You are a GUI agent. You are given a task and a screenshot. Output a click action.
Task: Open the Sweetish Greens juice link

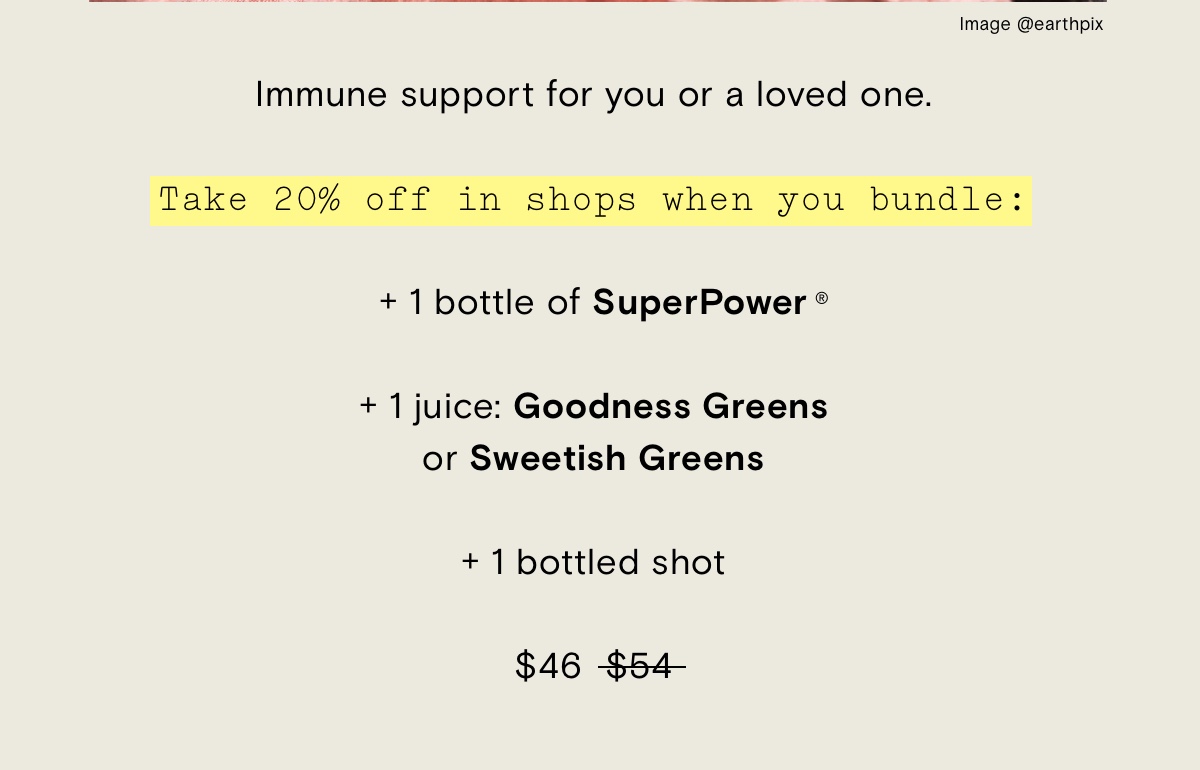click(617, 458)
